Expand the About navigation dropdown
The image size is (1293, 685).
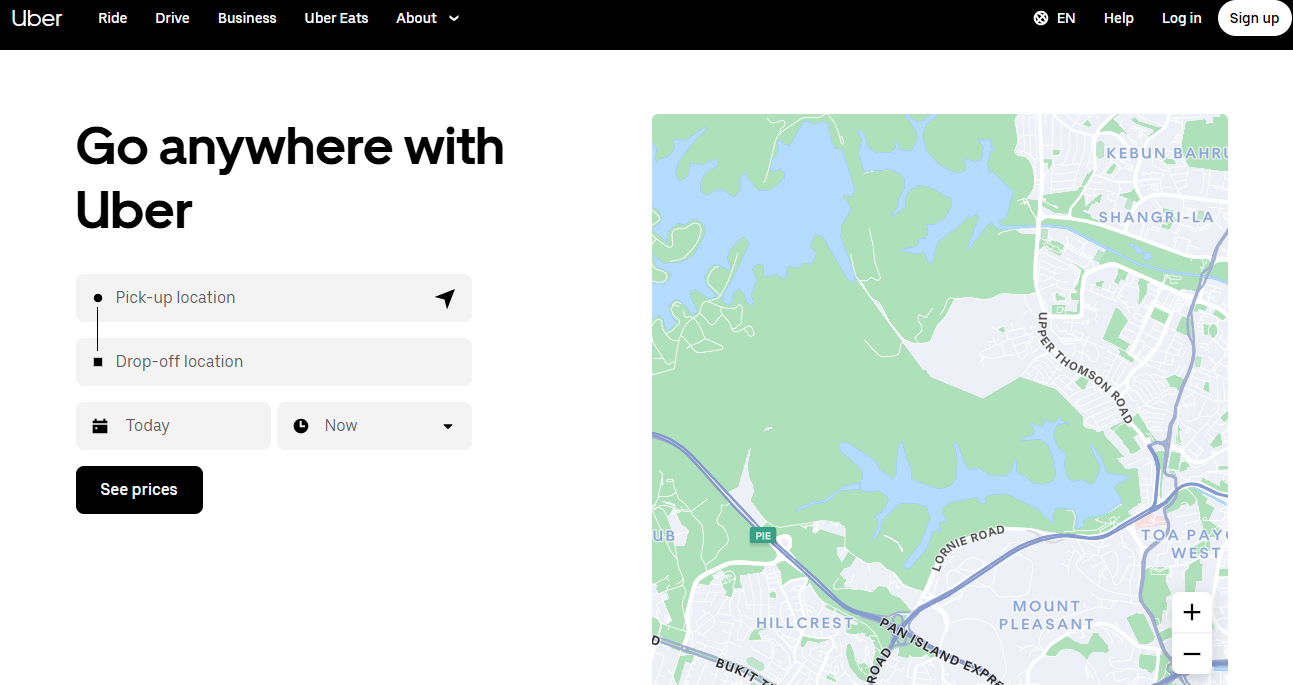click(427, 18)
